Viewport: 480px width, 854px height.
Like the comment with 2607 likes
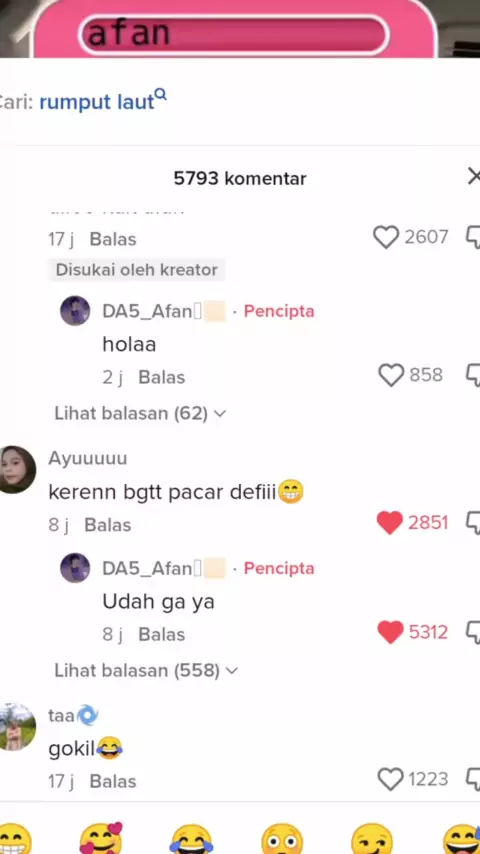386,237
